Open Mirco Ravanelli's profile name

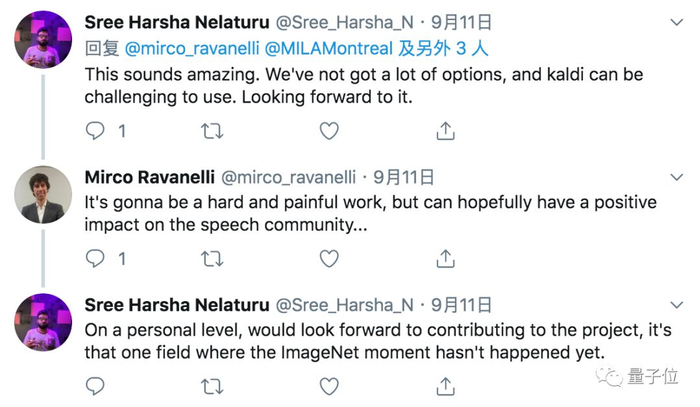tap(147, 177)
